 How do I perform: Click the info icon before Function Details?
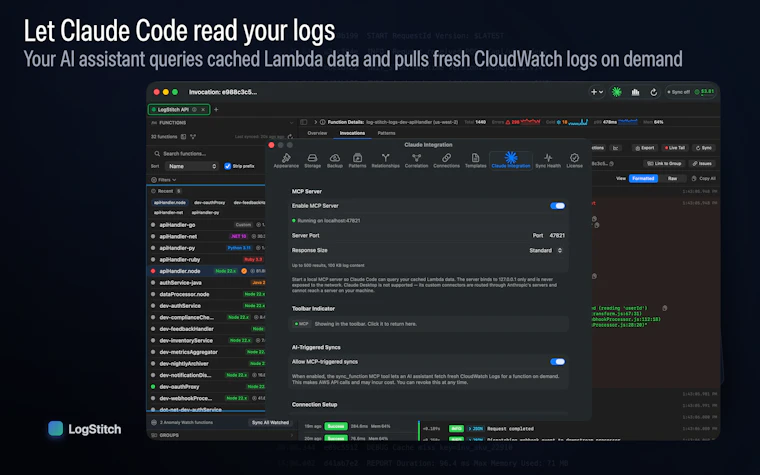click(x=322, y=122)
